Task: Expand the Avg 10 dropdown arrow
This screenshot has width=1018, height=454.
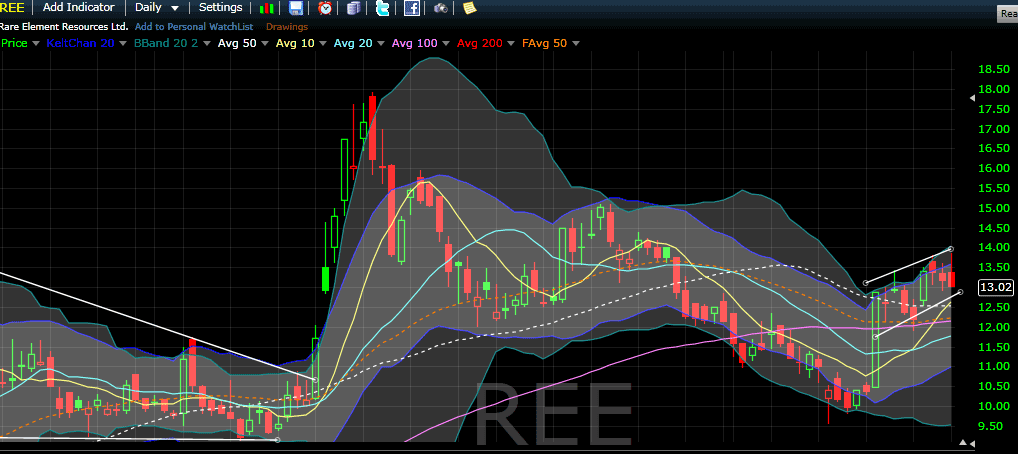Action: (x=323, y=44)
